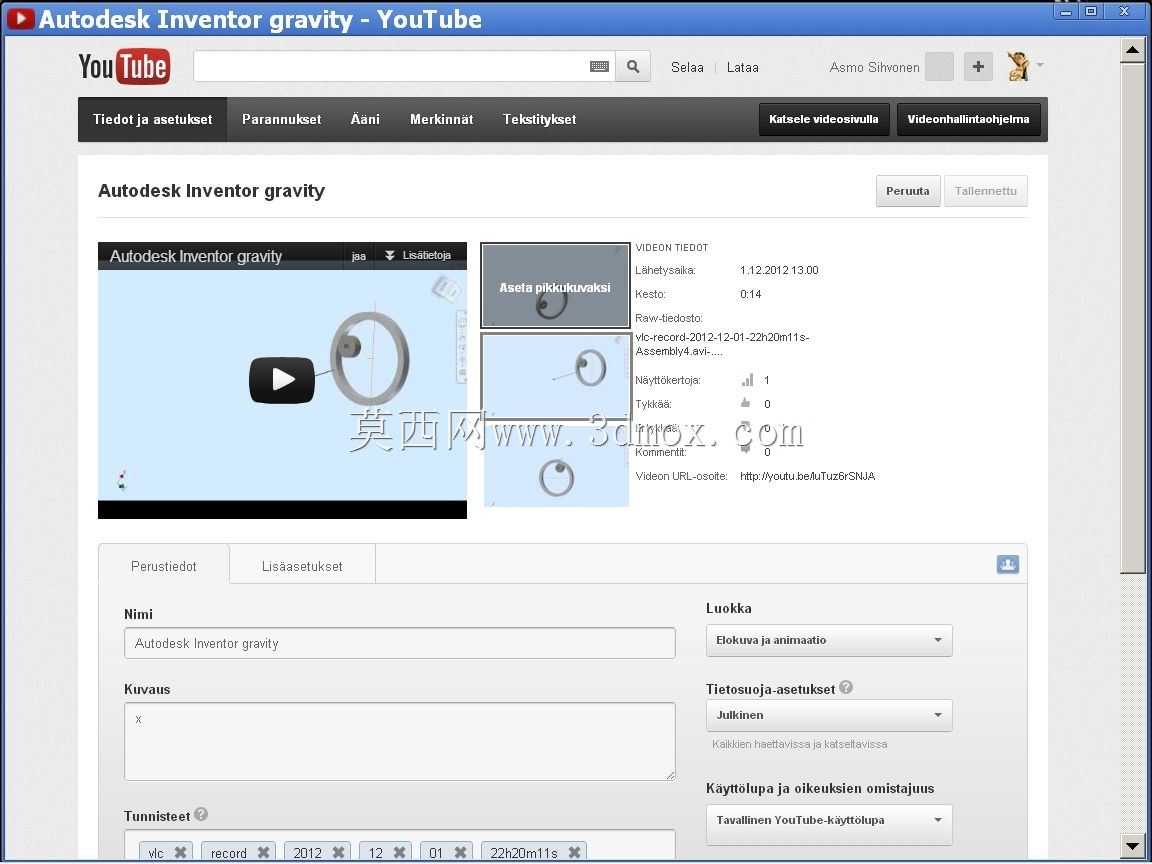
Task: Select the second video thumbnail
Action: pos(555,376)
